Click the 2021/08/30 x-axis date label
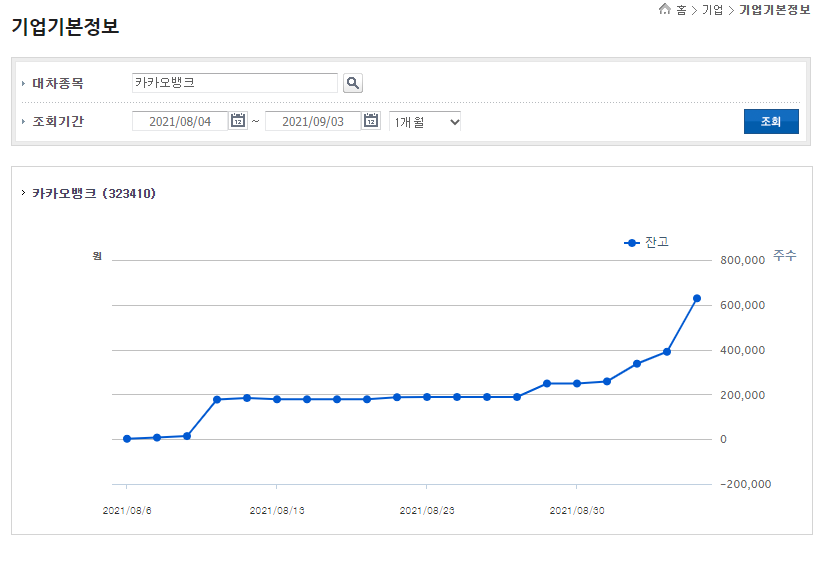 (x=577, y=510)
